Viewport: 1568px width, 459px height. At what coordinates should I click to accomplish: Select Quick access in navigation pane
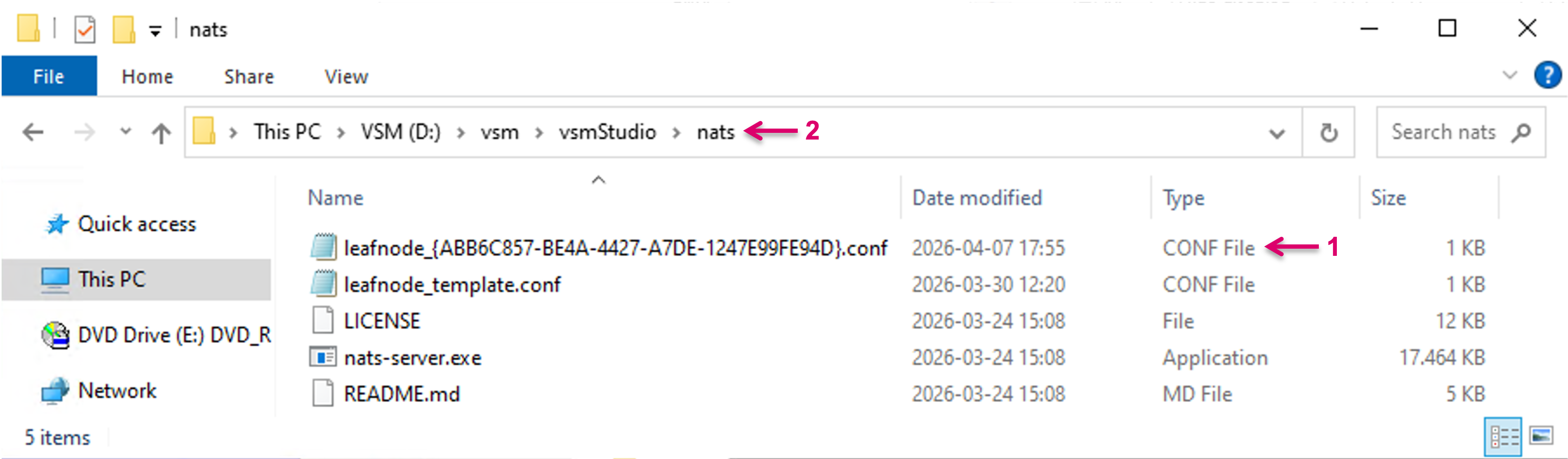point(136,224)
